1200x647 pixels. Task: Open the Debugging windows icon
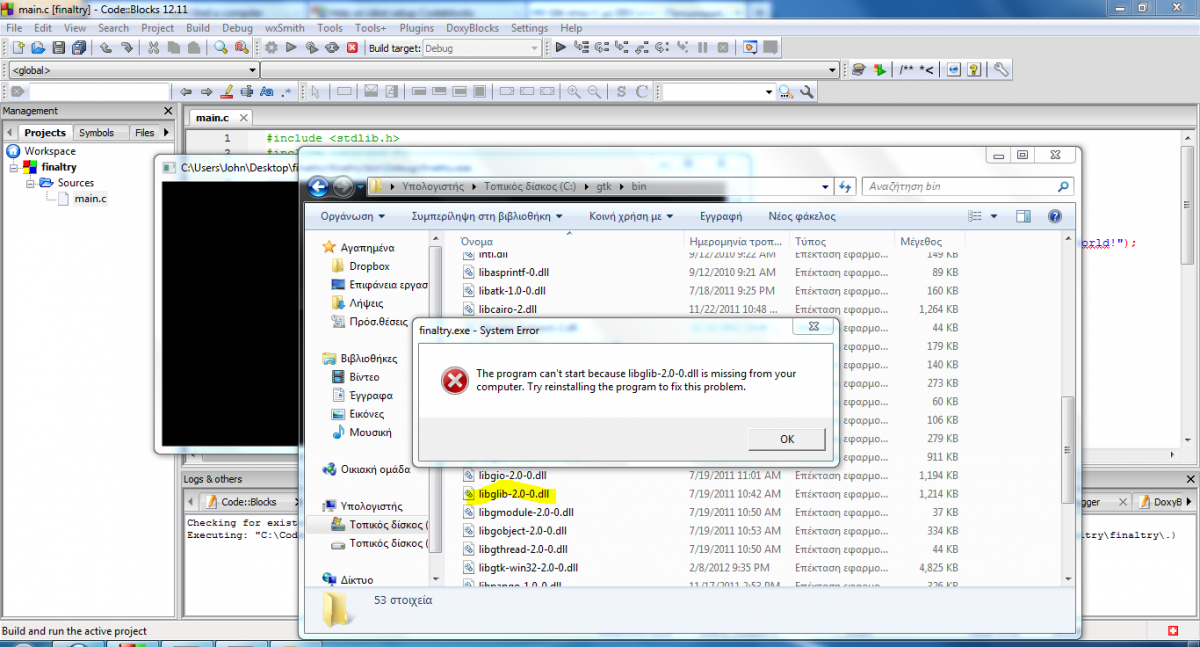(749, 47)
